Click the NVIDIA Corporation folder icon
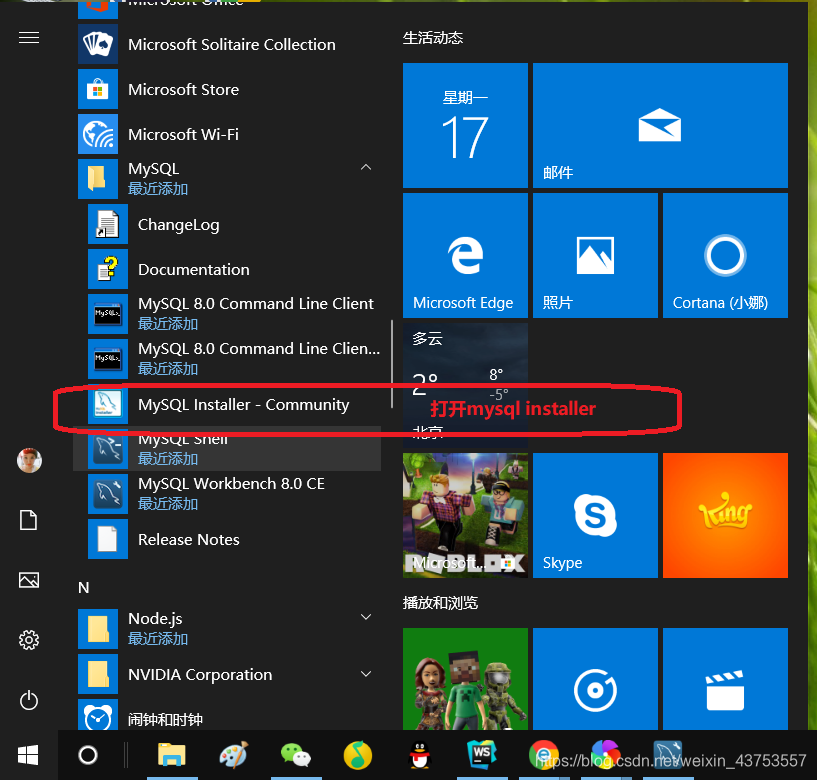Screen dimensions: 817x780 pyautogui.click(x=98, y=674)
